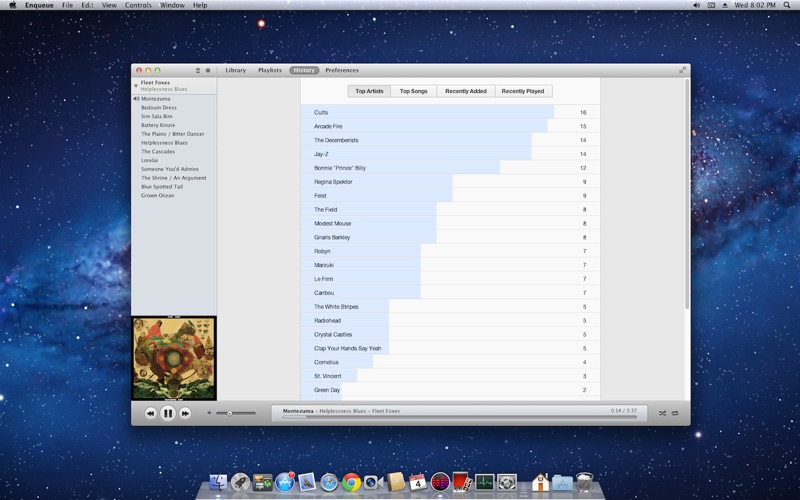Open Activity Monitor from the Dock
The height and width of the screenshot is (500, 800).
pos(485,482)
